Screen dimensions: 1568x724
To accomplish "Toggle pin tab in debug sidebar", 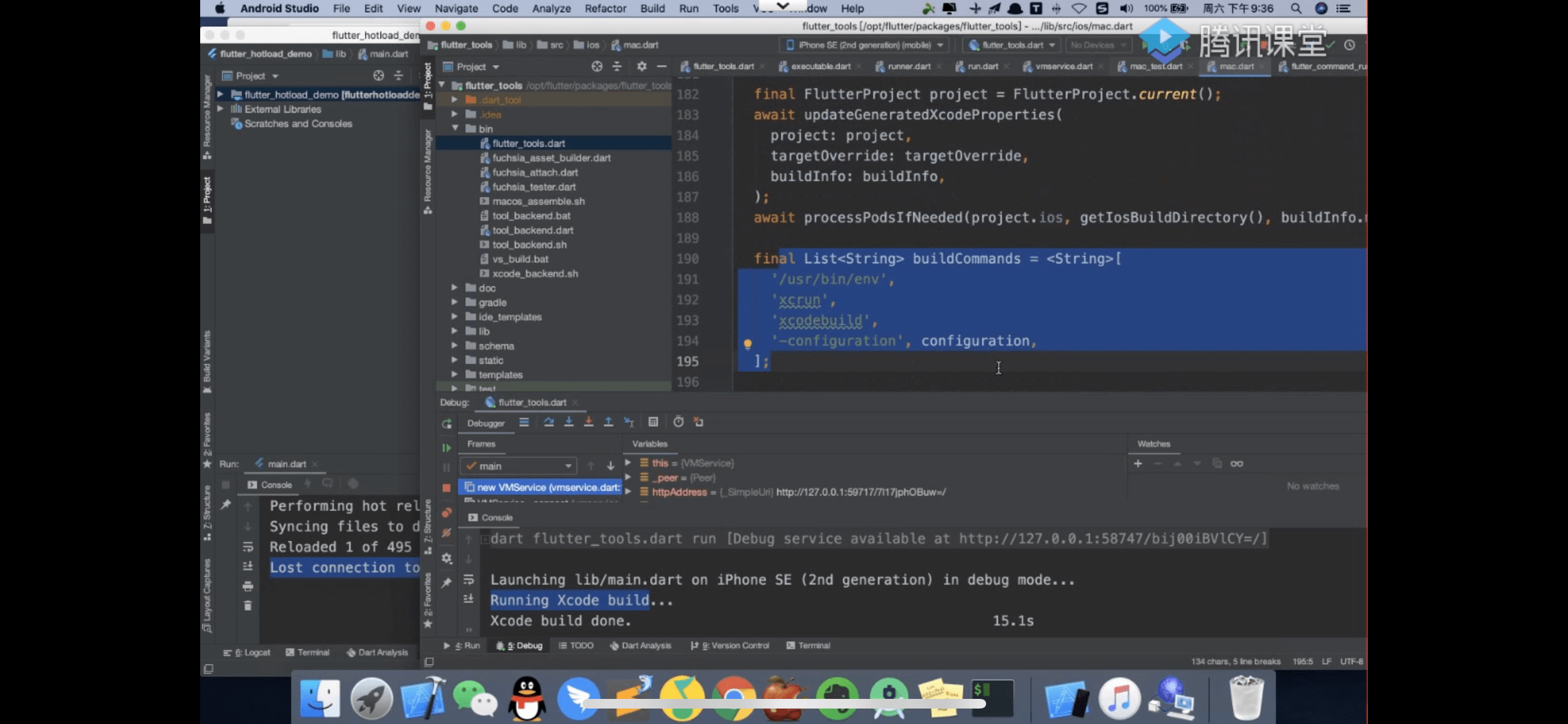I will (x=447, y=582).
